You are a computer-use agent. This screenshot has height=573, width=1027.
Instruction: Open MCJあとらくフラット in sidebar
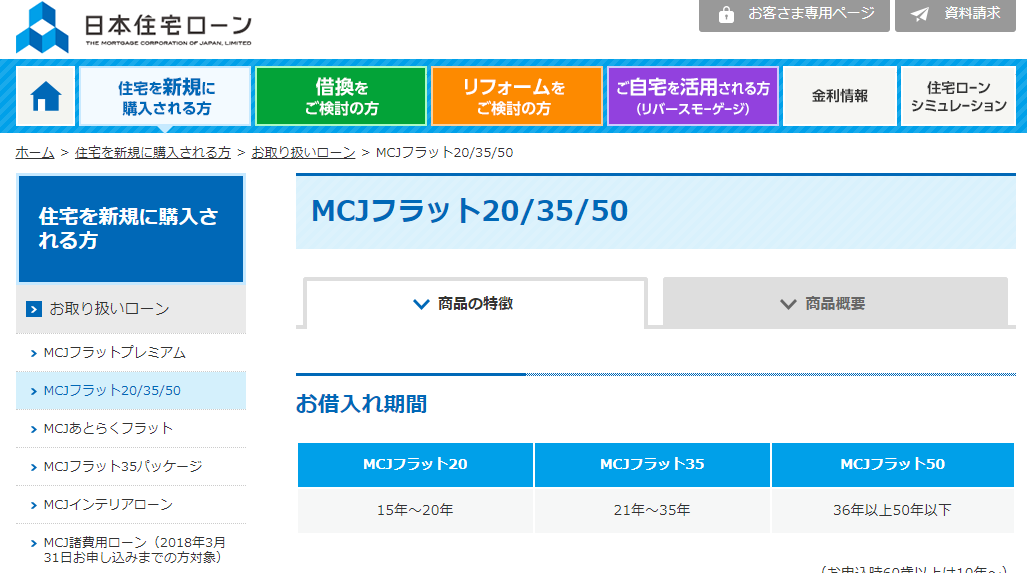131,429
